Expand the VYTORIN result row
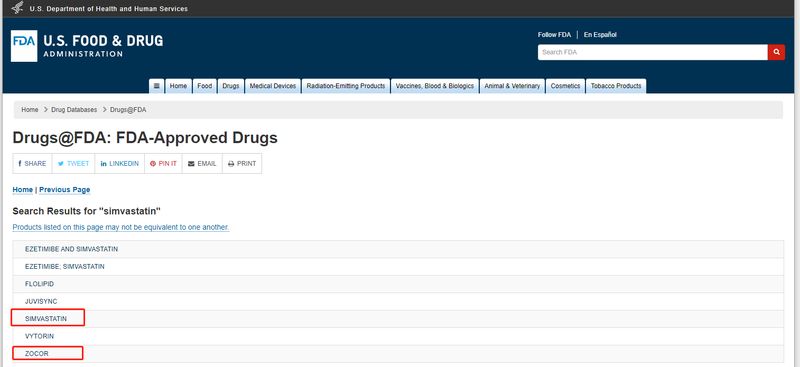800x367 pixels. [x=398, y=336]
